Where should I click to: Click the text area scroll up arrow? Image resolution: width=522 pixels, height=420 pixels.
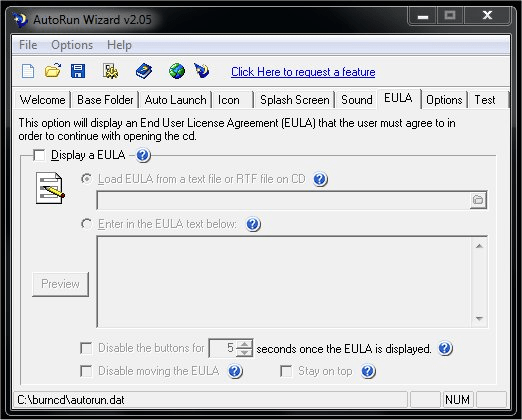point(479,246)
